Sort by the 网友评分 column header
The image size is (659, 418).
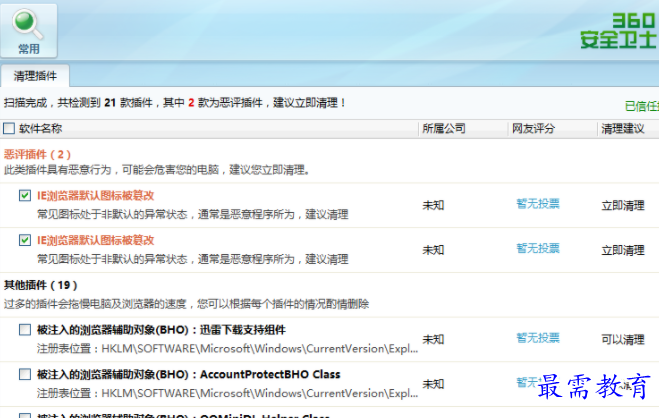(x=533, y=129)
